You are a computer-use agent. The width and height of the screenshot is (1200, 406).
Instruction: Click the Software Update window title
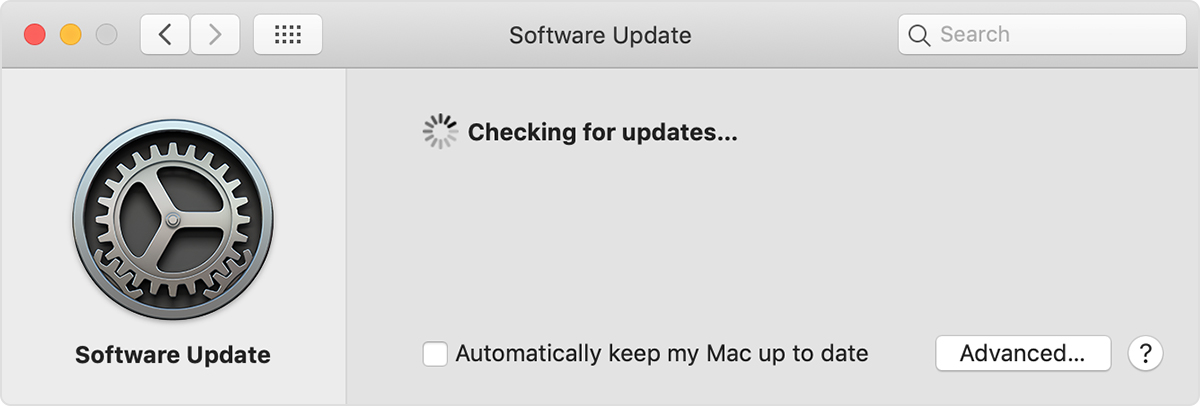600,35
